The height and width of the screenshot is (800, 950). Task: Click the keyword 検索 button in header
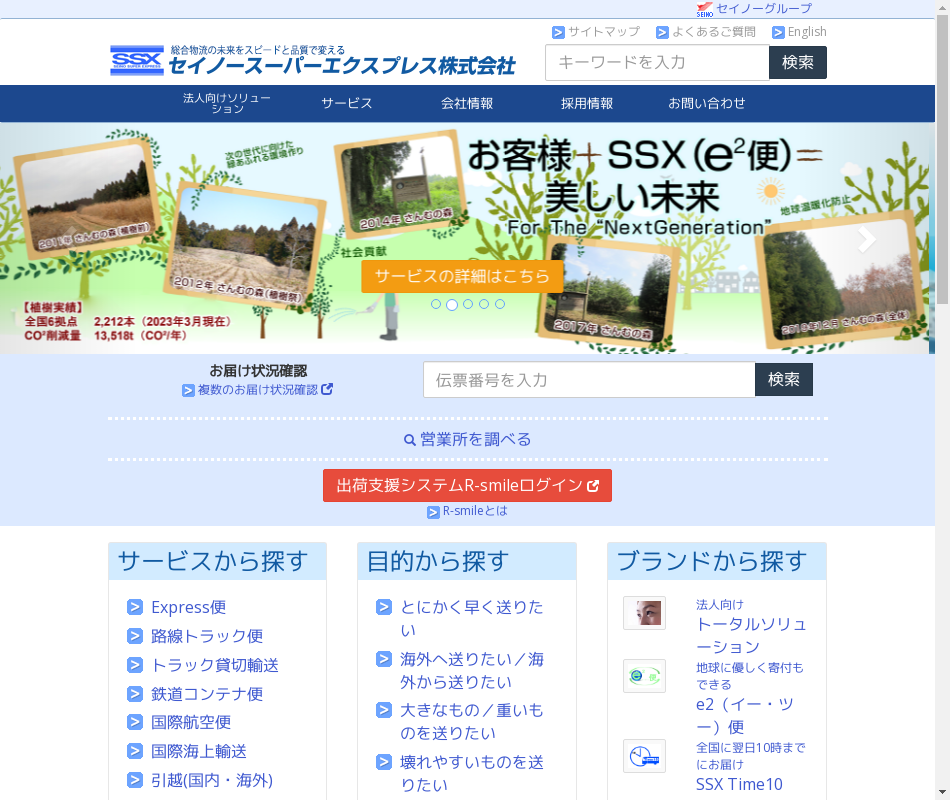coord(797,62)
